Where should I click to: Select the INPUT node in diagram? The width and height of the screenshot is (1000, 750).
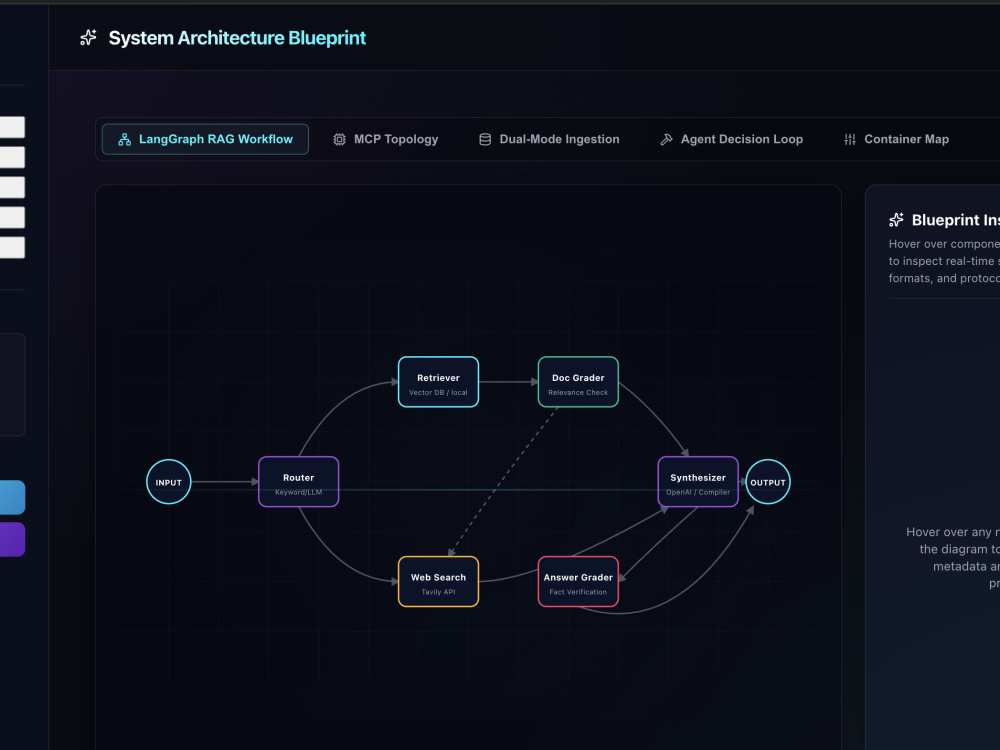coord(168,482)
